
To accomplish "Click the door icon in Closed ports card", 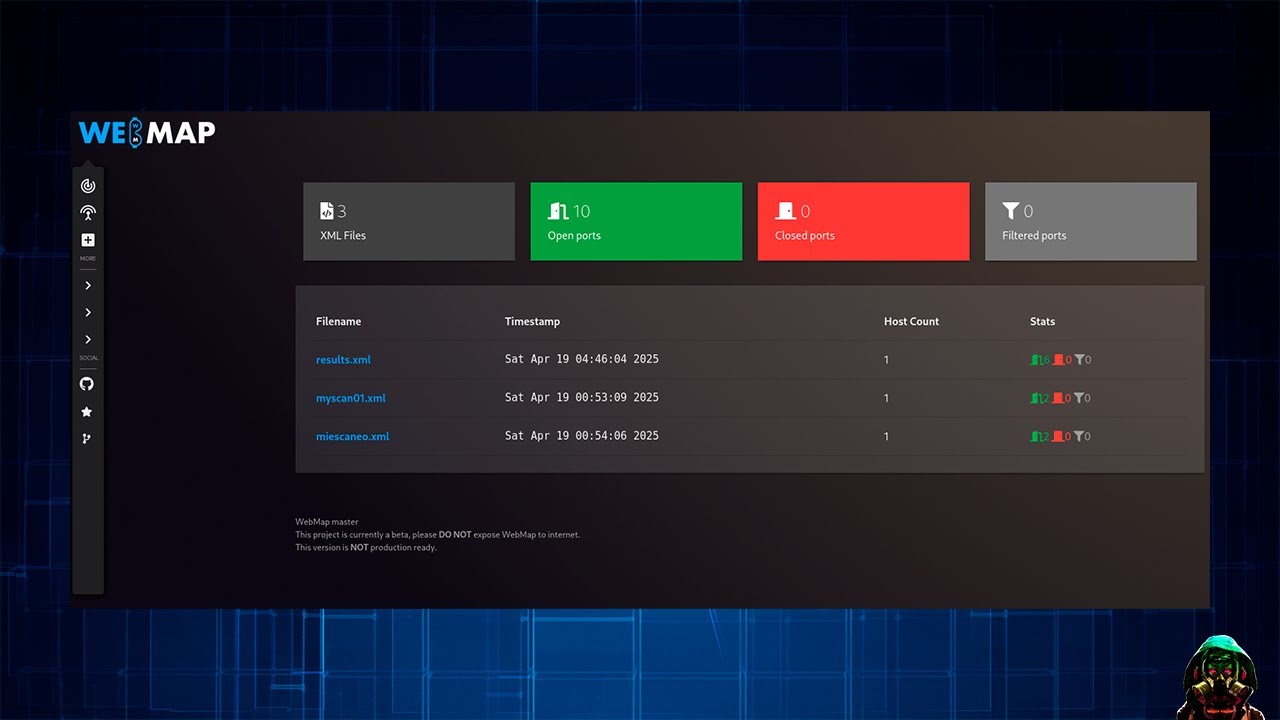I will (x=785, y=211).
